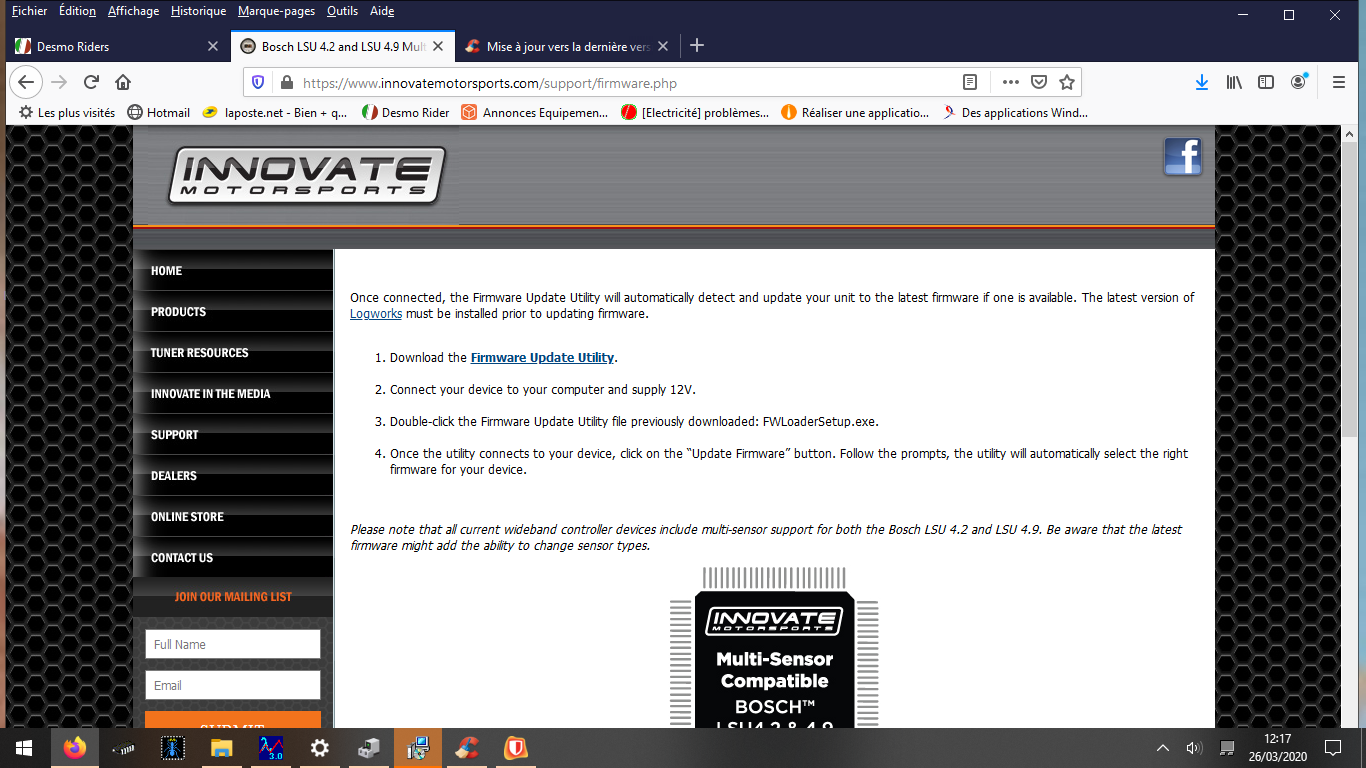Open the Desmo Rider bookmark
The width and height of the screenshot is (1366, 768).
[405, 113]
